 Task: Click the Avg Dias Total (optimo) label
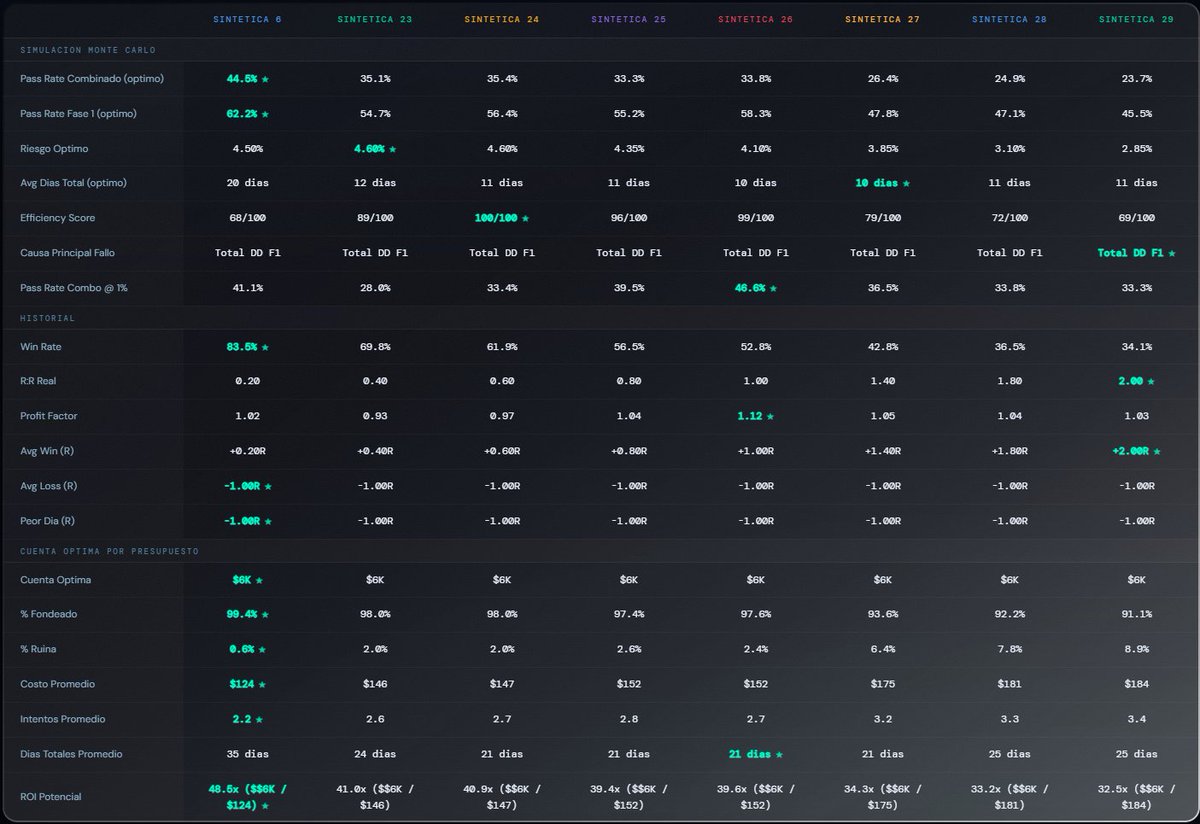click(73, 183)
